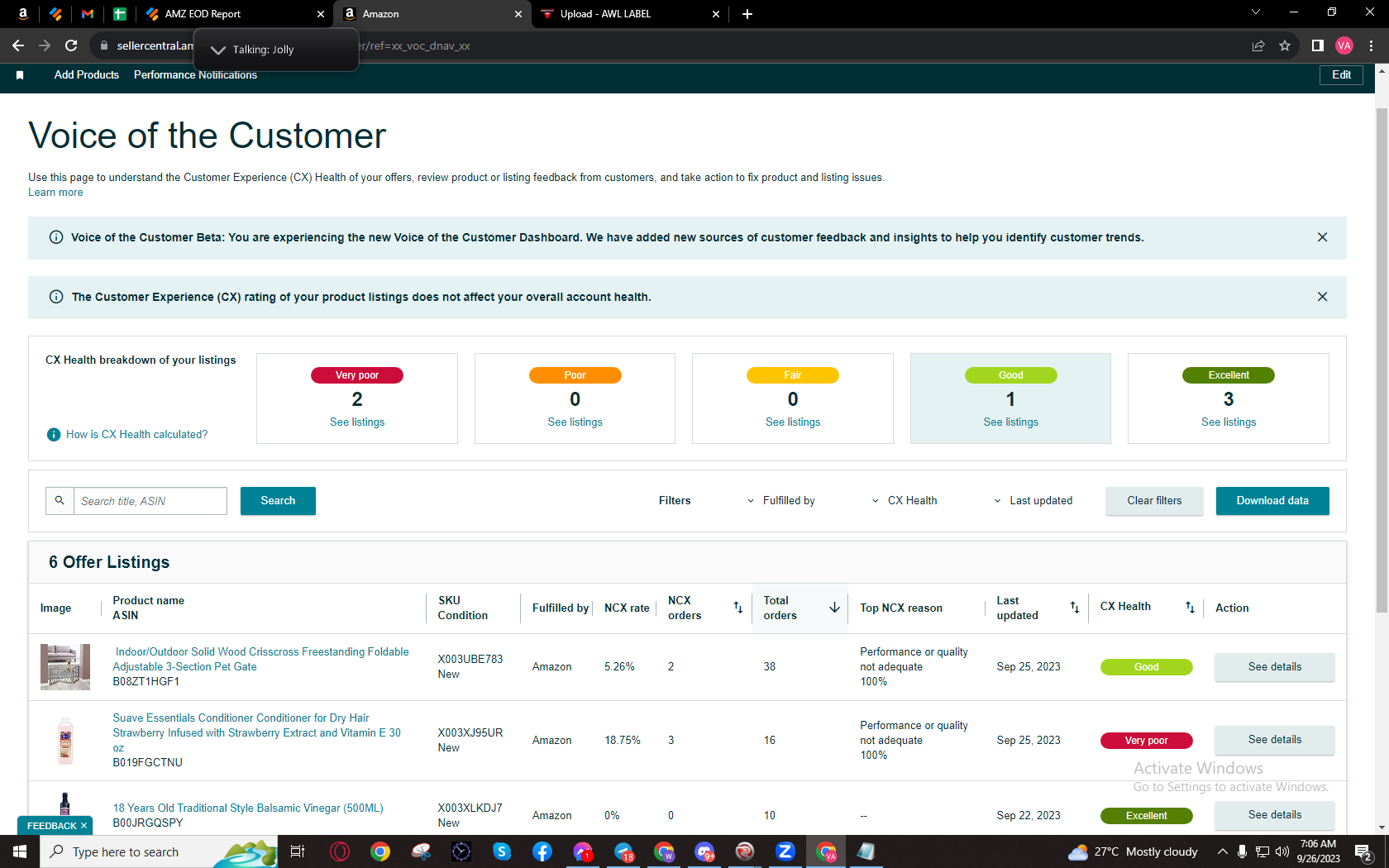1389x868 pixels.
Task: Click the info icon in the Beta banner
Action: [56, 237]
